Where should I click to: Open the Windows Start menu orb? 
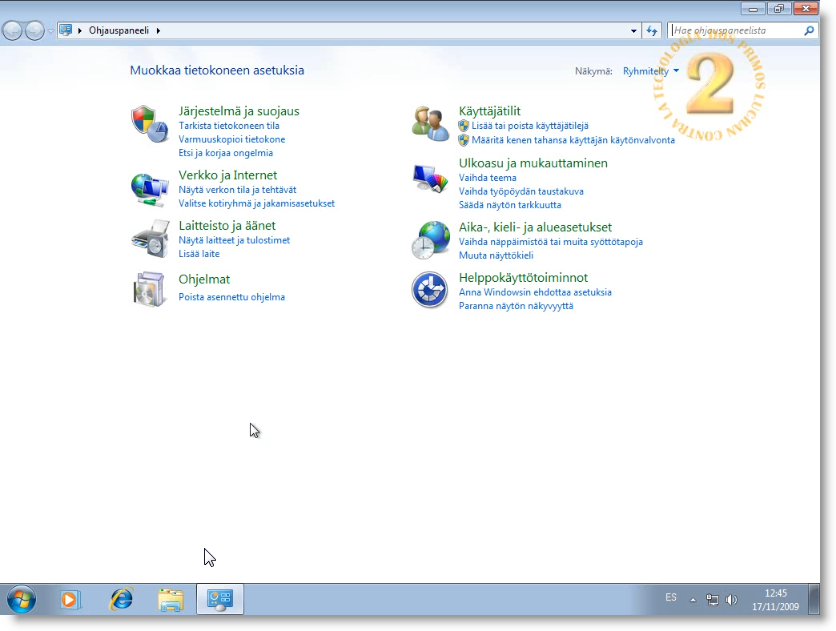(x=20, y=600)
